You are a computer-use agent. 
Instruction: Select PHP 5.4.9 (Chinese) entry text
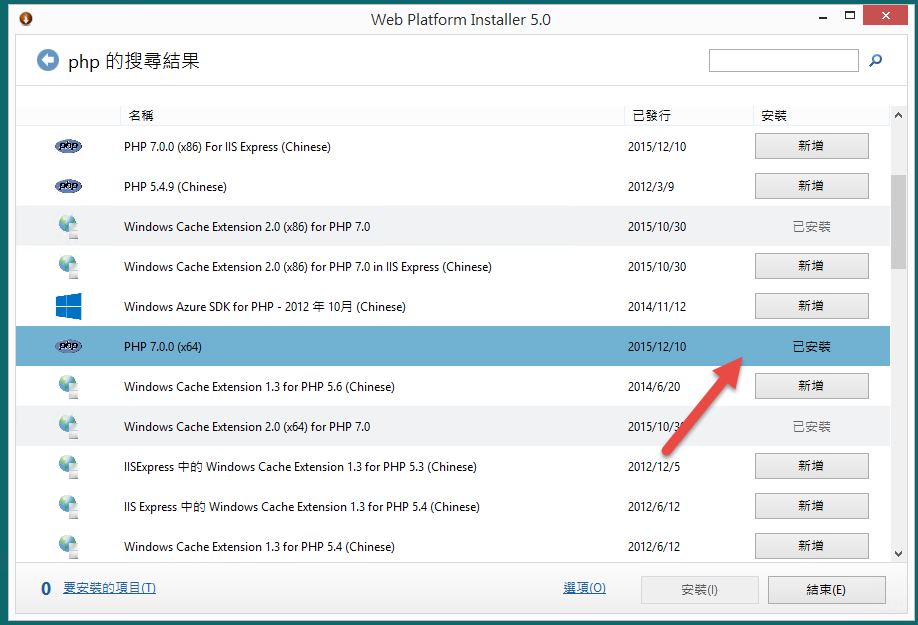point(175,187)
